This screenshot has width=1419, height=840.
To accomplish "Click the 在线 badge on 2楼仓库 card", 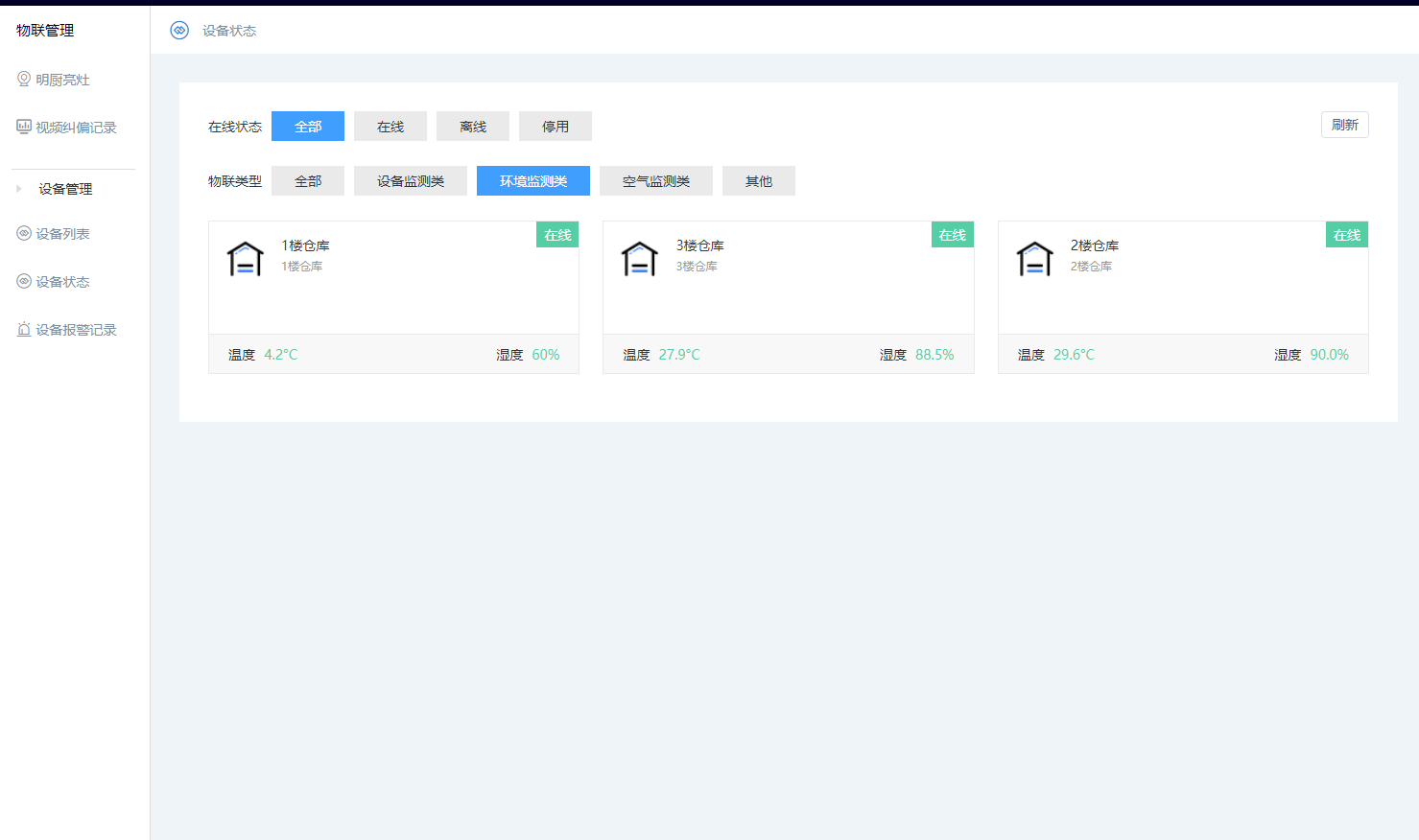I will point(1346,235).
